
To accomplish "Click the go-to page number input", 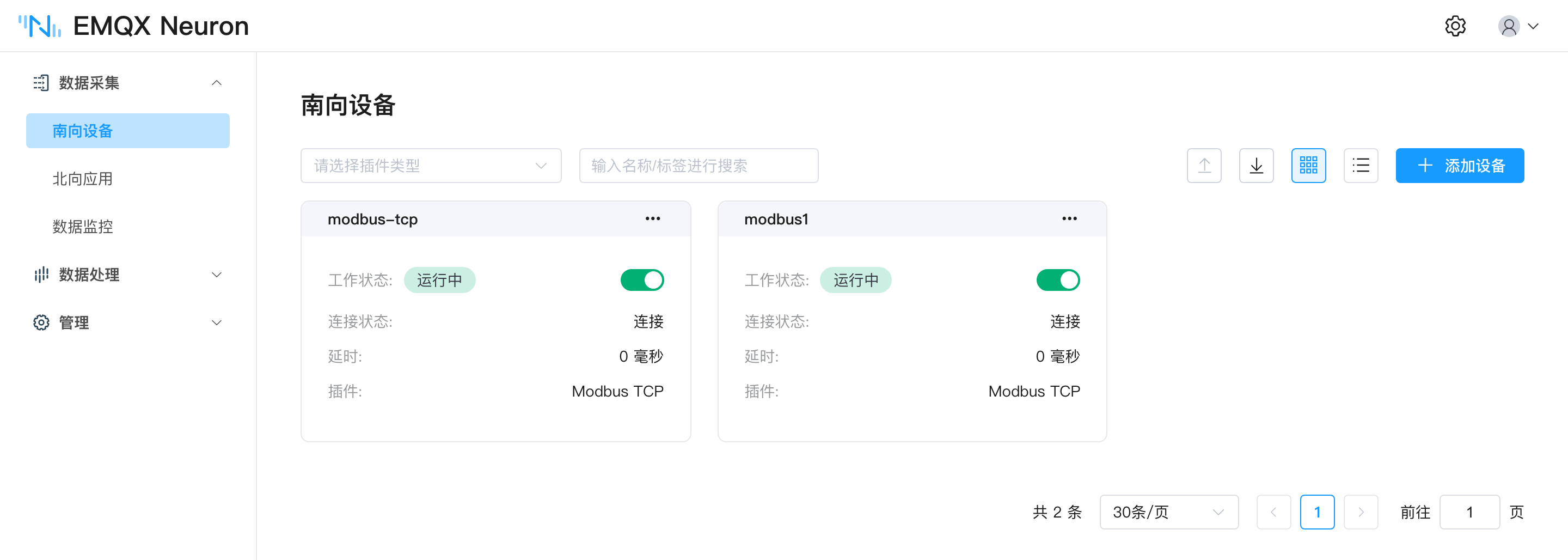I will tap(1469, 512).
